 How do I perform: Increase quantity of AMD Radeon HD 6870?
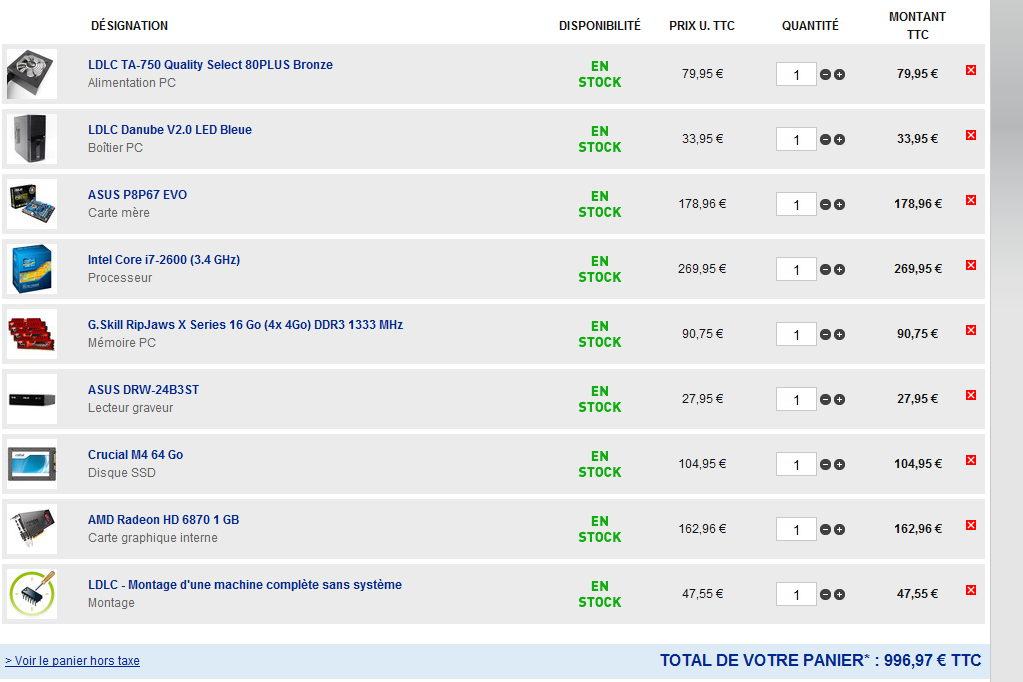pos(840,529)
